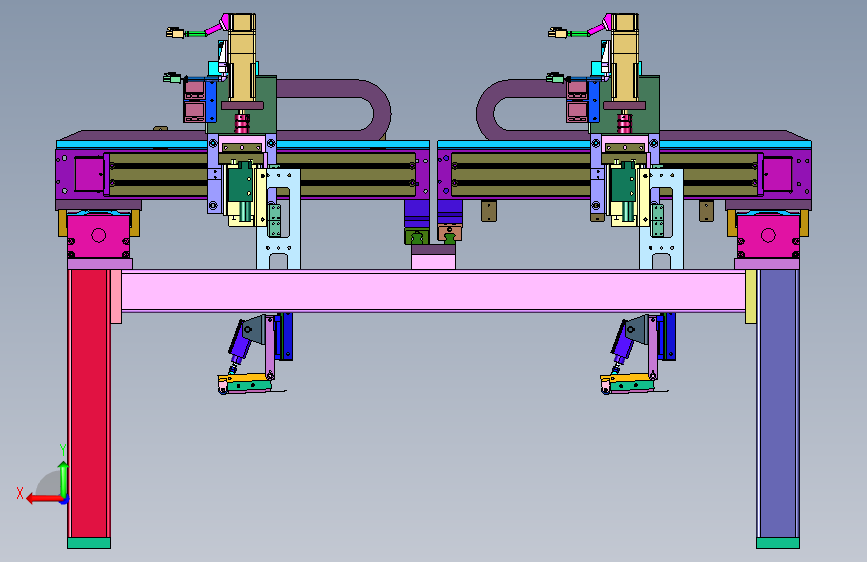The image size is (867, 562).
Task: Select the green foot pad under red leg
Action: click(x=89, y=543)
